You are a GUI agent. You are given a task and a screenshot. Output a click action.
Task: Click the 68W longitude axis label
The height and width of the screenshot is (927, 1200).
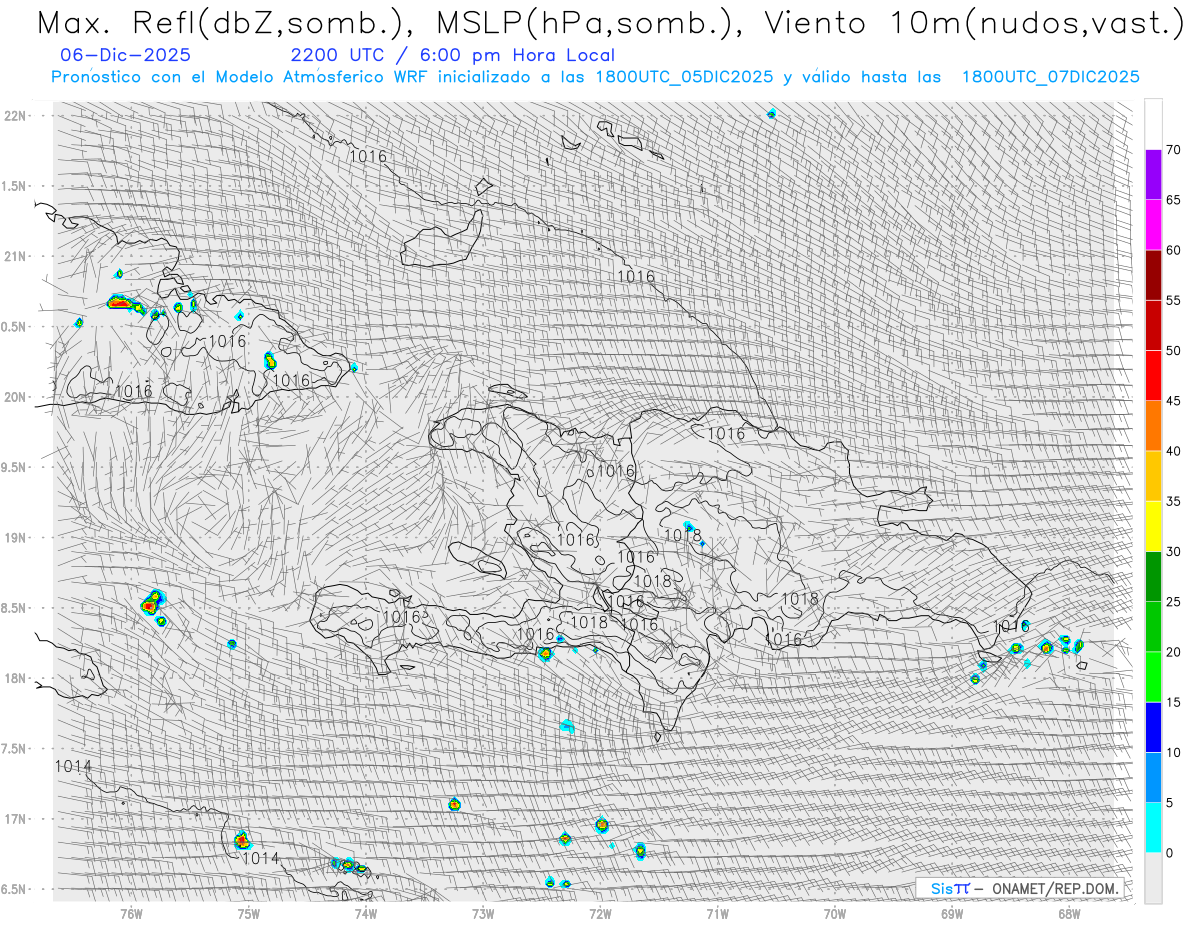pos(1069,913)
